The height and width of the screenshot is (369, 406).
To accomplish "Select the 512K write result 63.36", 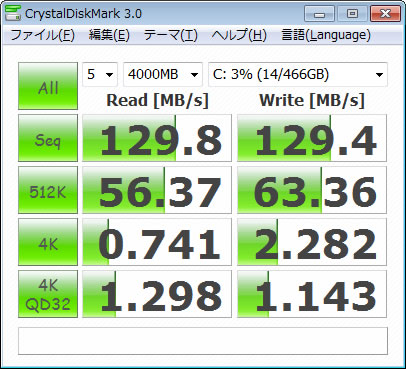I will pyautogui.click(x=312, y=190).
